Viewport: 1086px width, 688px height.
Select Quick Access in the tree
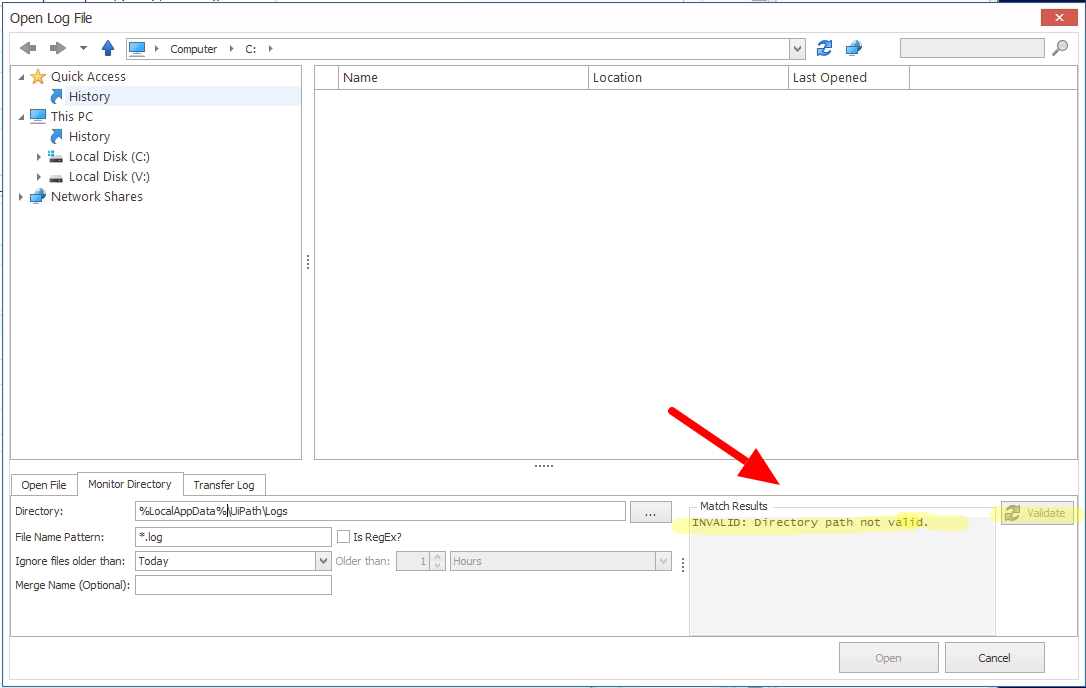(x=88, y=76)
